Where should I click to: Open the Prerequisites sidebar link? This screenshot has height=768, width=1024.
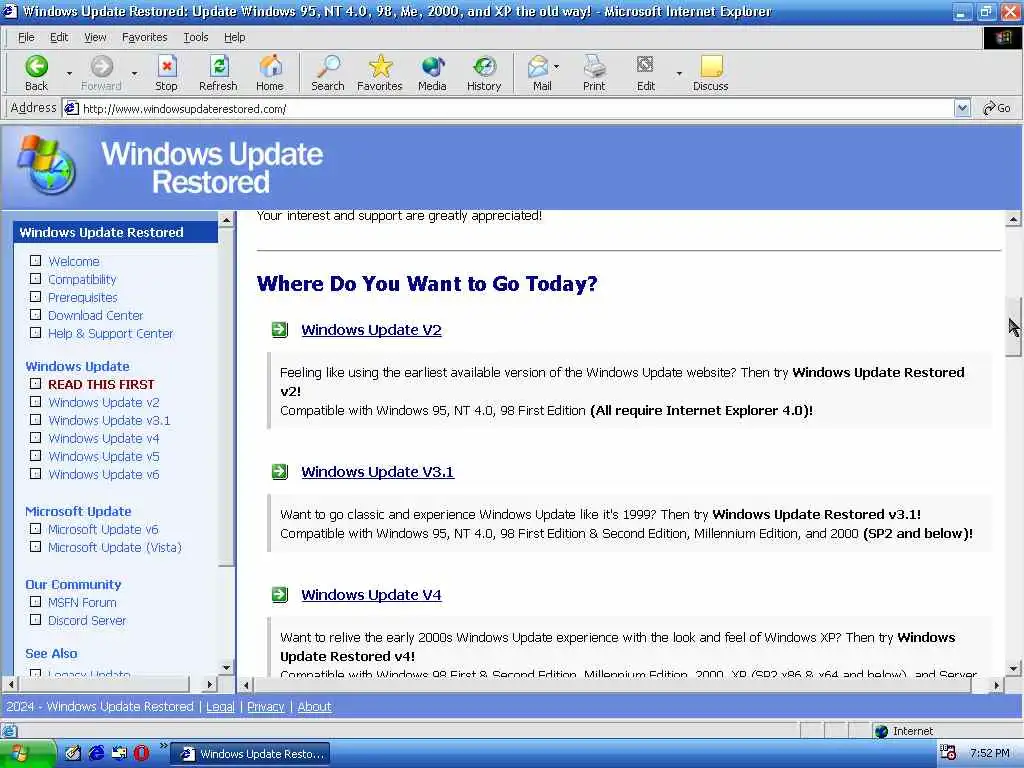pyautogui.click(x=83, y=298)
